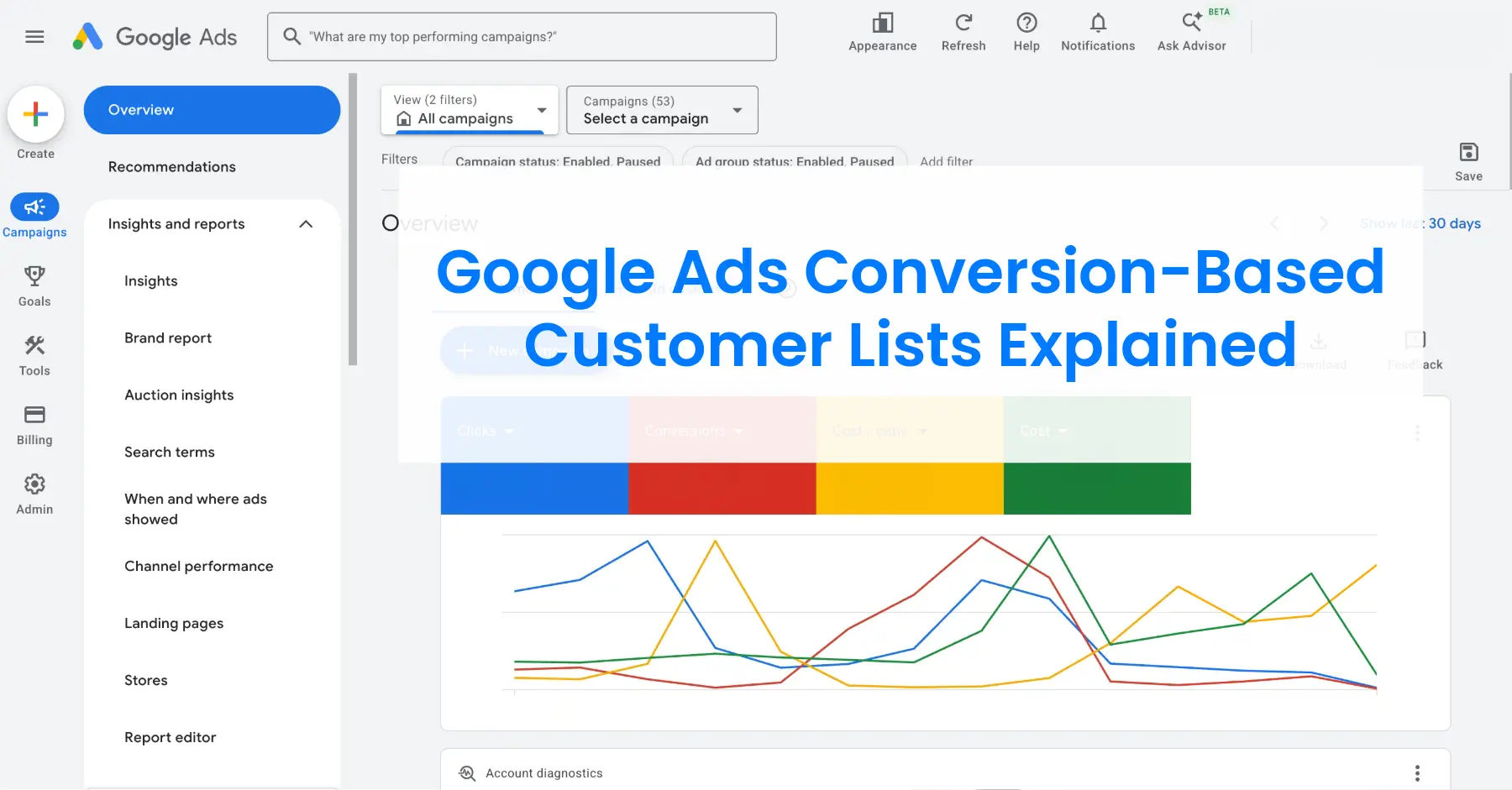Click the green Cost metric block

point(1097,455)
